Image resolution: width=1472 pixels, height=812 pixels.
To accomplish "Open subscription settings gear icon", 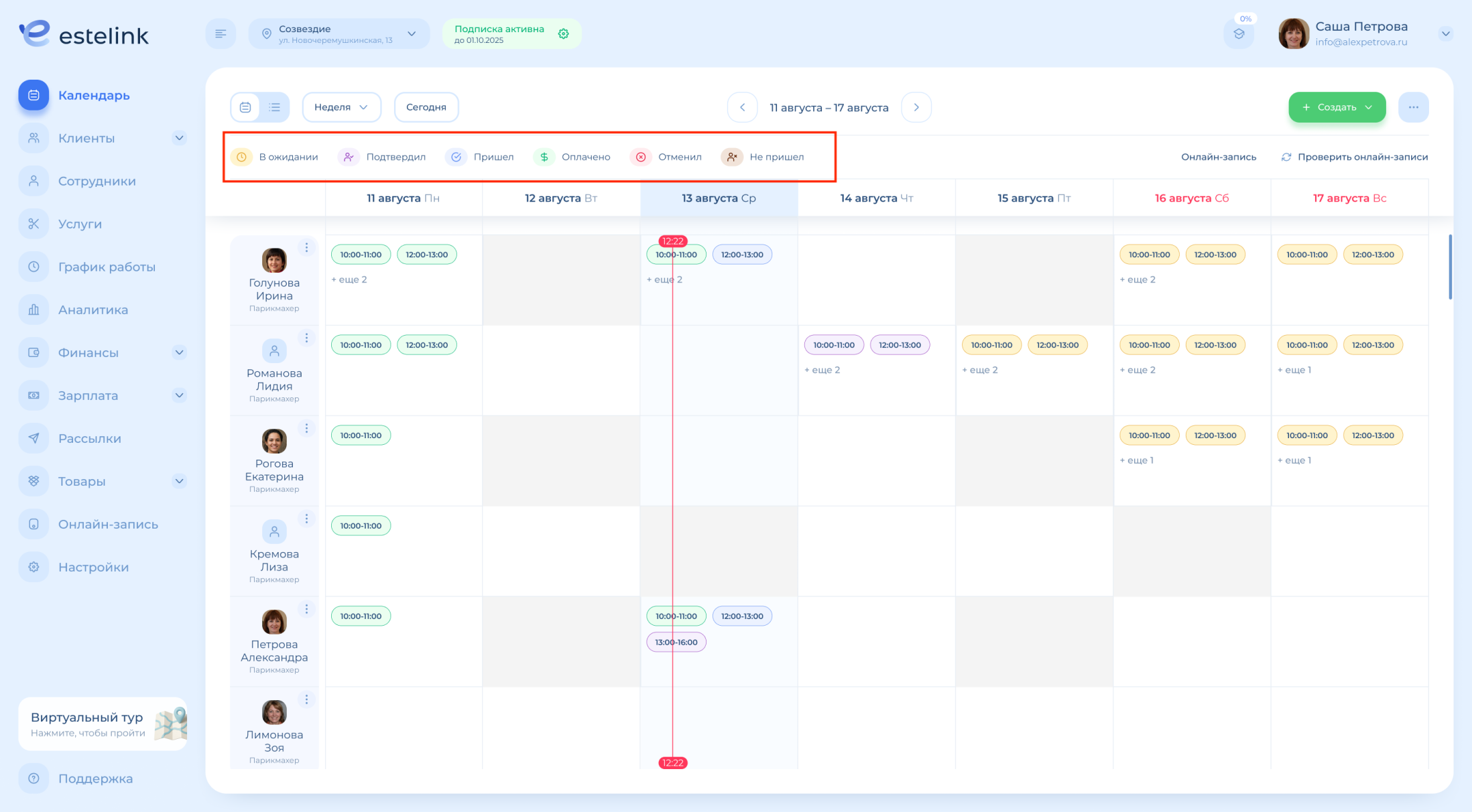I will click(x=563, y=33).
